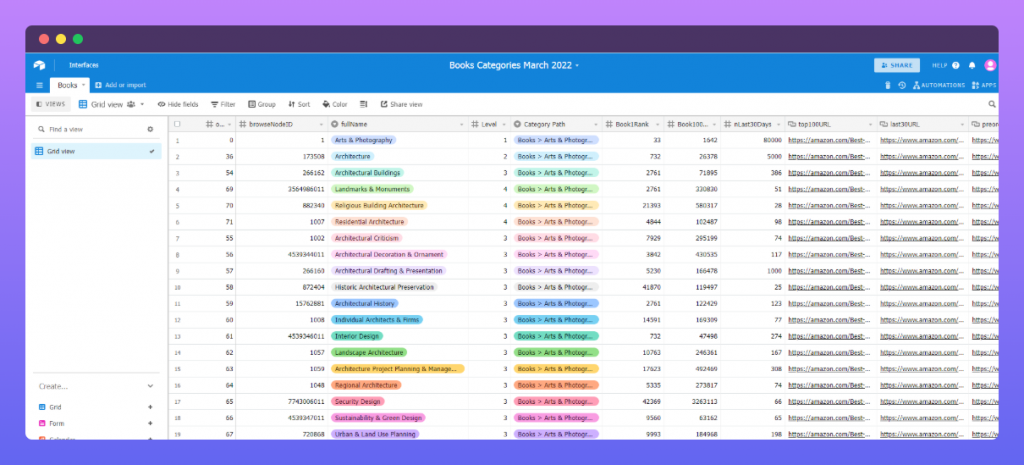Open the Help question mark
Screen dimensions: 1024x465
[x=956, y=65]
